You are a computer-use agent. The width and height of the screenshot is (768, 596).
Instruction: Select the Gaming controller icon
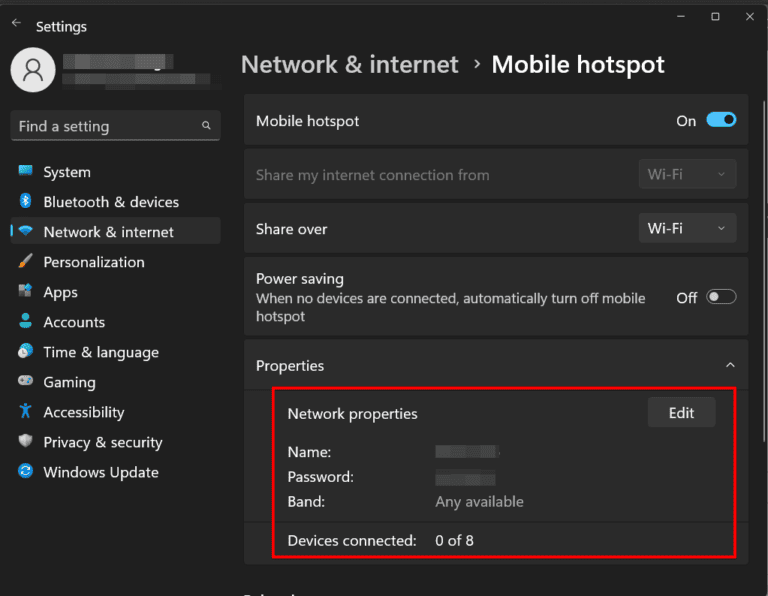[x=25, y=382]
